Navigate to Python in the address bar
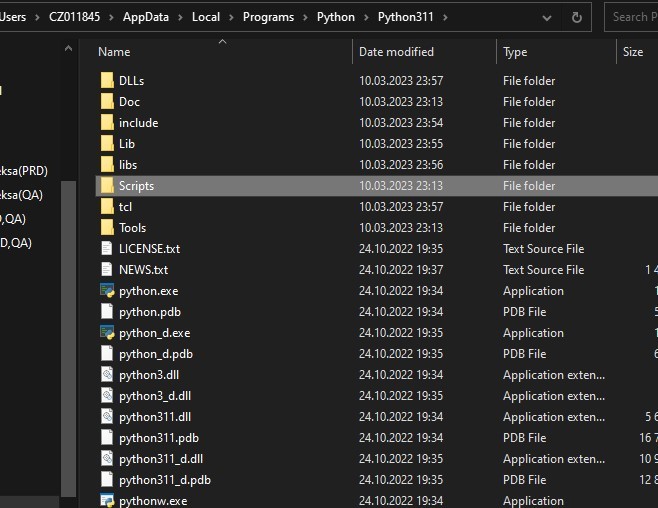Screen dimensions: 658x508 pos(336,17)
